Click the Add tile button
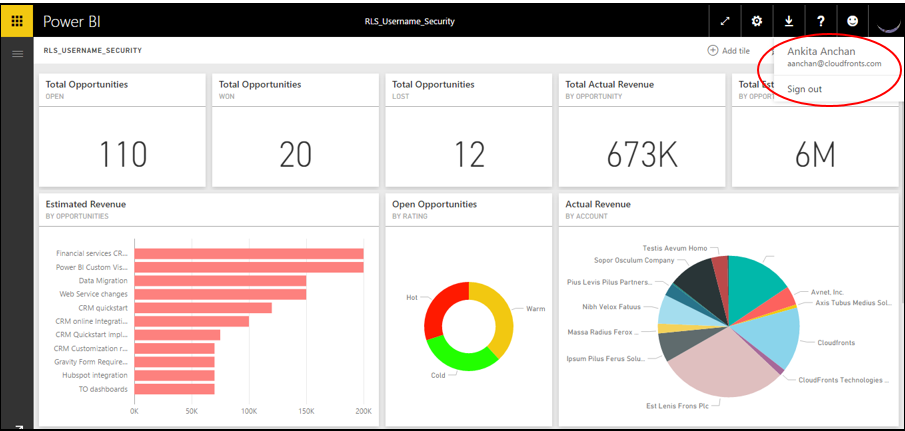 pos(728,51)
